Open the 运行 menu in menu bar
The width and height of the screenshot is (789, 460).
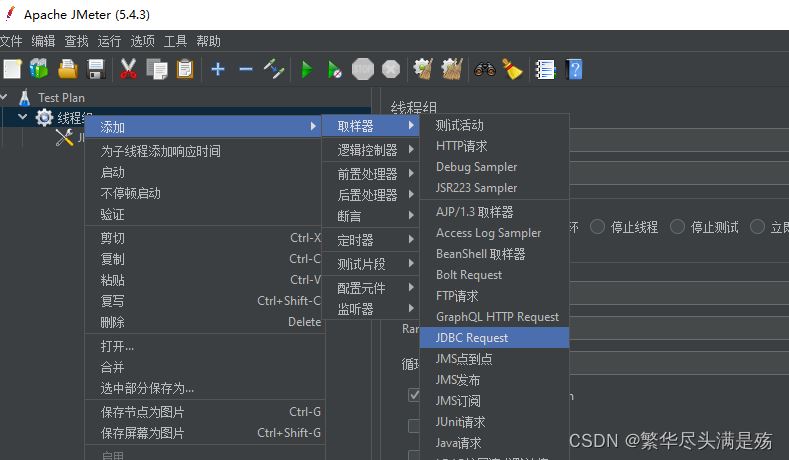pyautogui.click(x=109, y=41)
